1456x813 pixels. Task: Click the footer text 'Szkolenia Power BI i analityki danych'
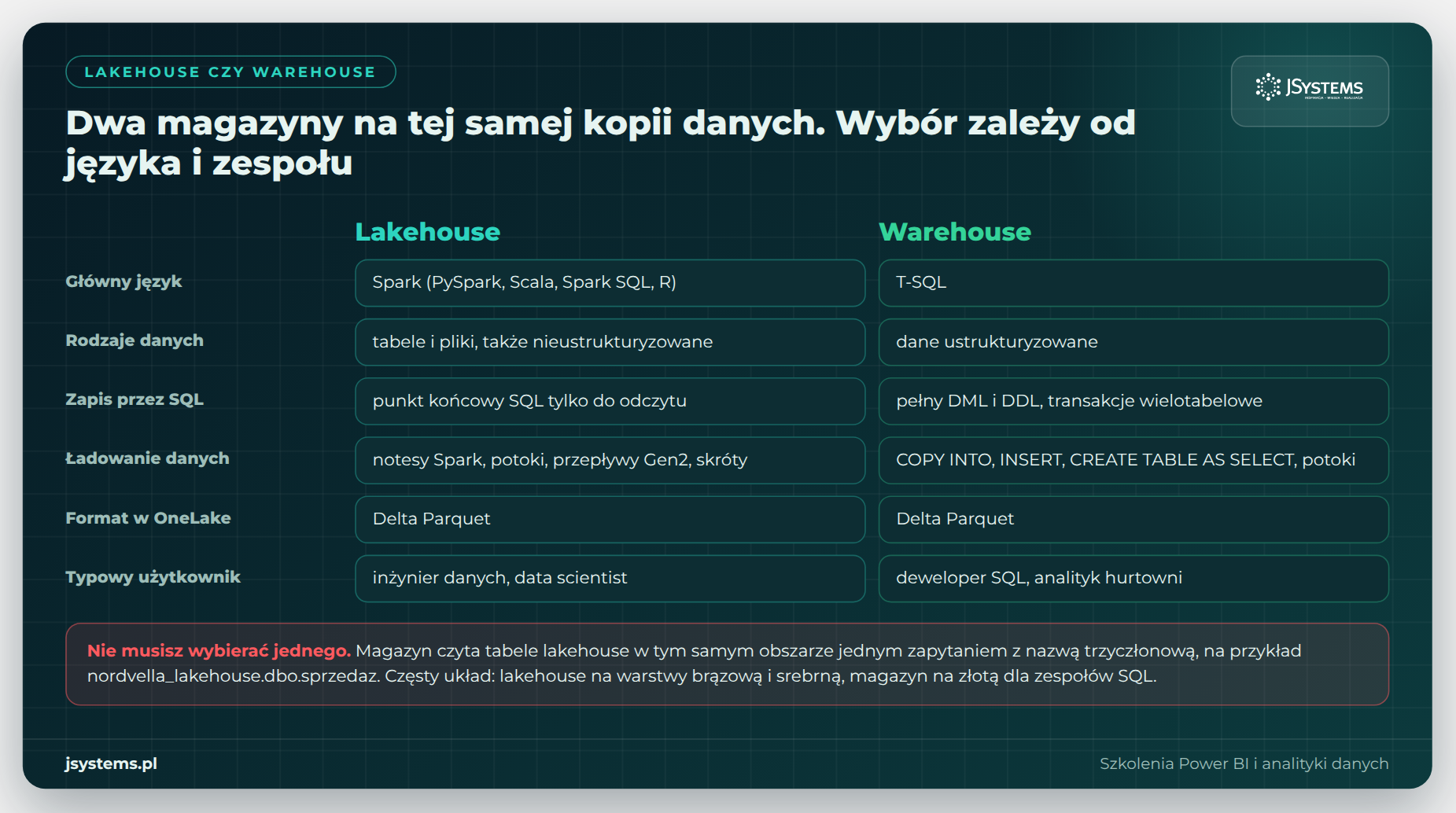(1244, 763)
